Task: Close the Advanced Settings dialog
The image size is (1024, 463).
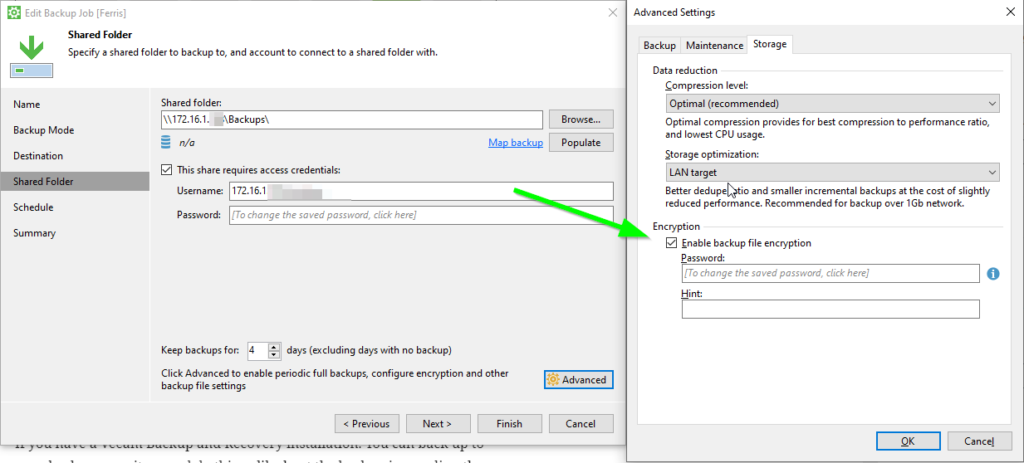Action: (x=1010, y=12)
